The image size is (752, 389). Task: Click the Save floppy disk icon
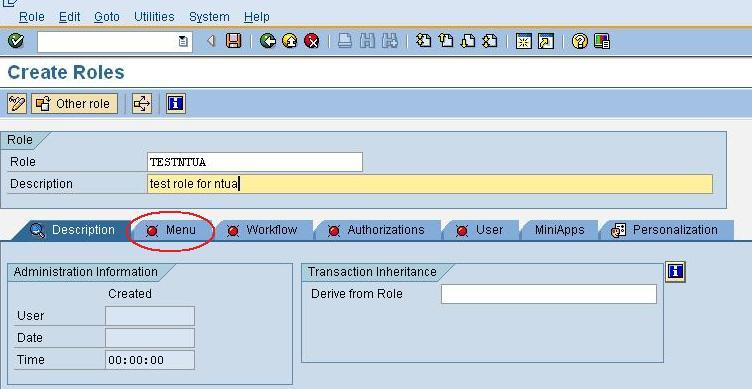click(x=234, y=41)
